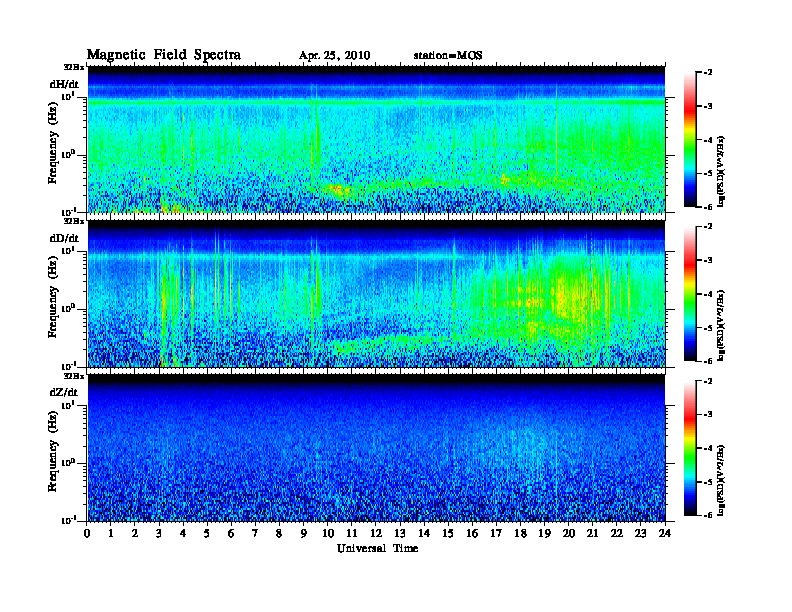The width and height of the screenshot is (792, 612).
Task: Click the "14" hour tick label
Action: [424, 534]
